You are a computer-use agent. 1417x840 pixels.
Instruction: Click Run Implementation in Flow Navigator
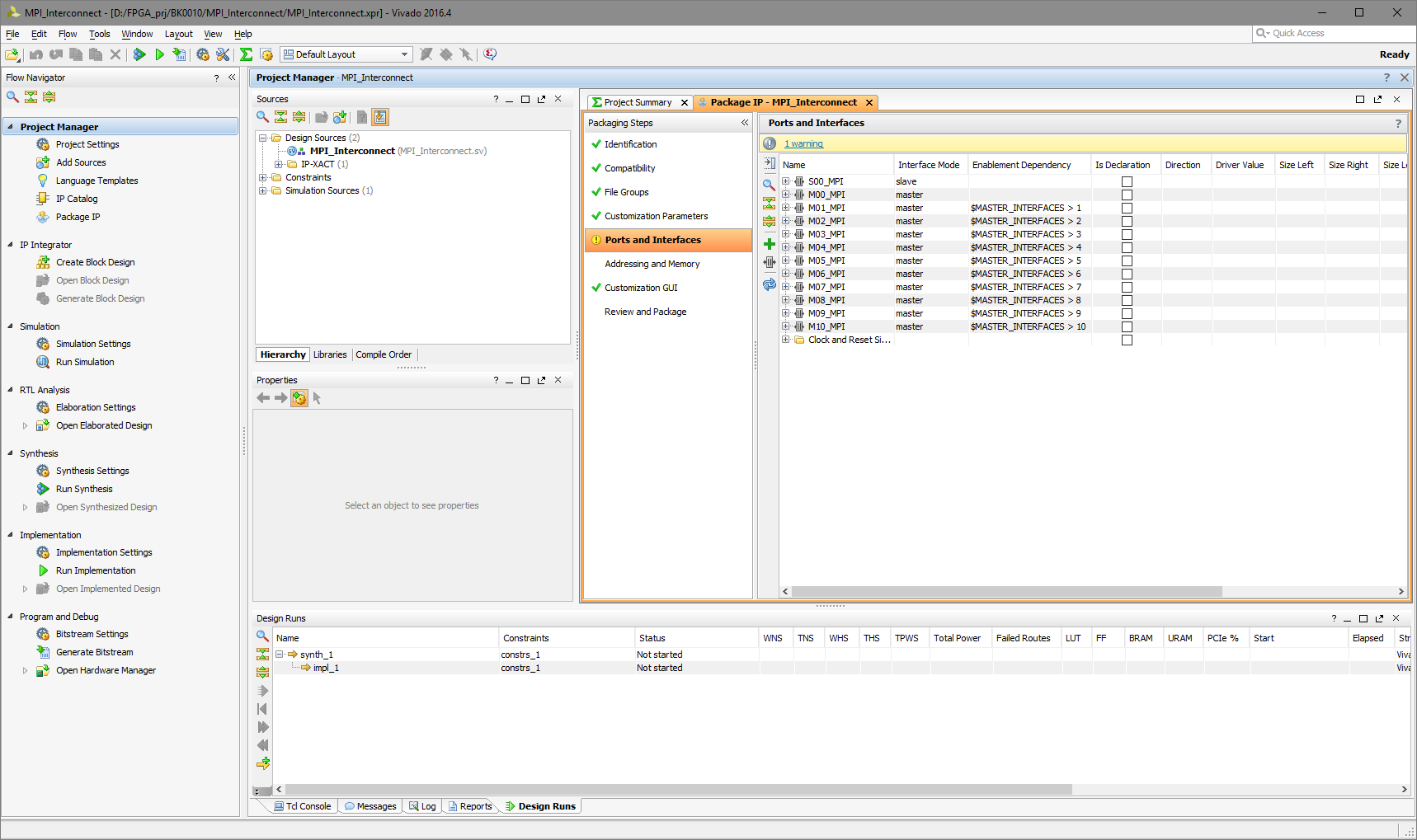pyautogui.click(x=96, y=570)
